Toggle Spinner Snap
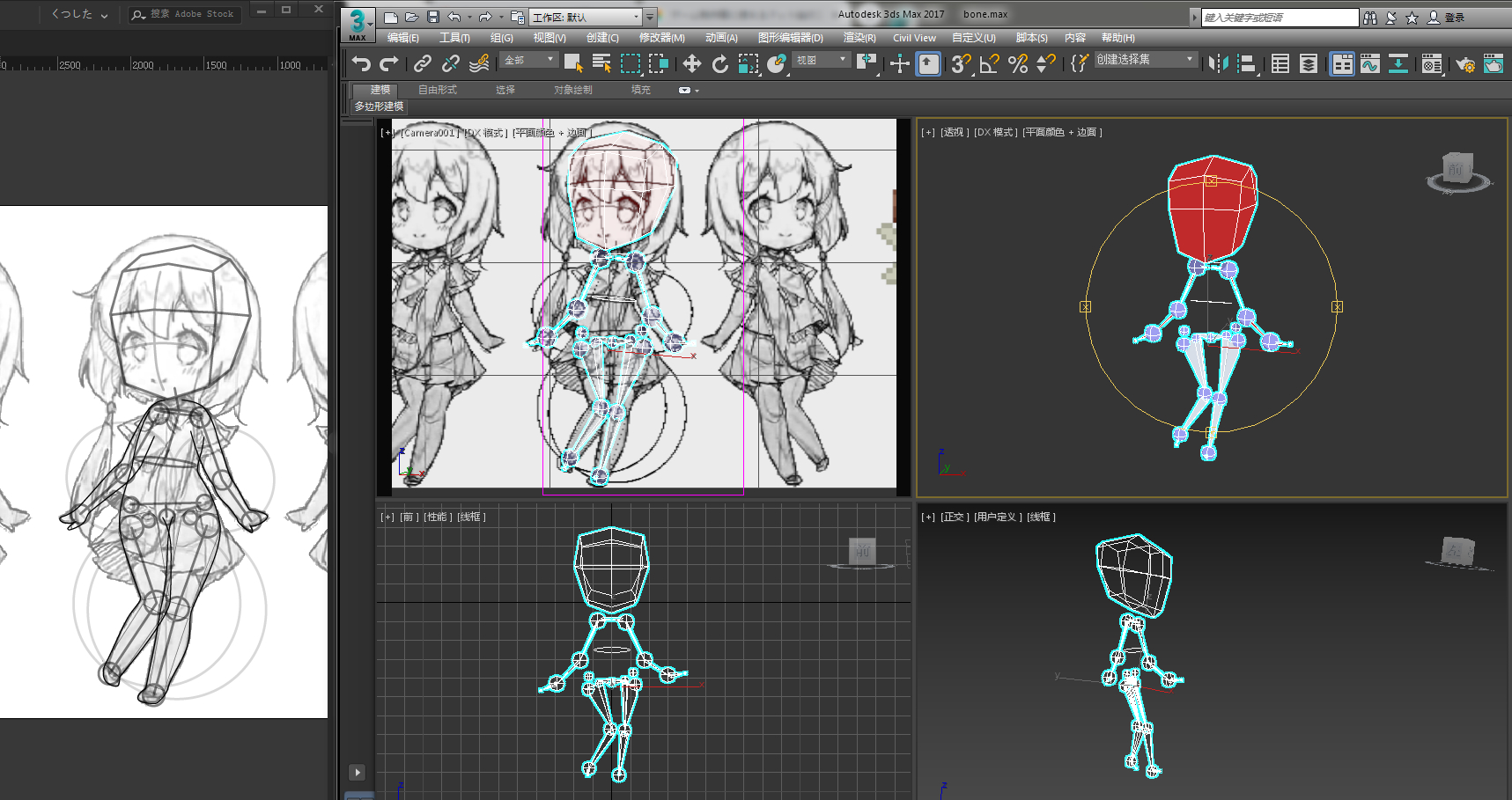The width and height of the screenshot is (1512, 800). pyautogui.click(x=1046, y=63)
